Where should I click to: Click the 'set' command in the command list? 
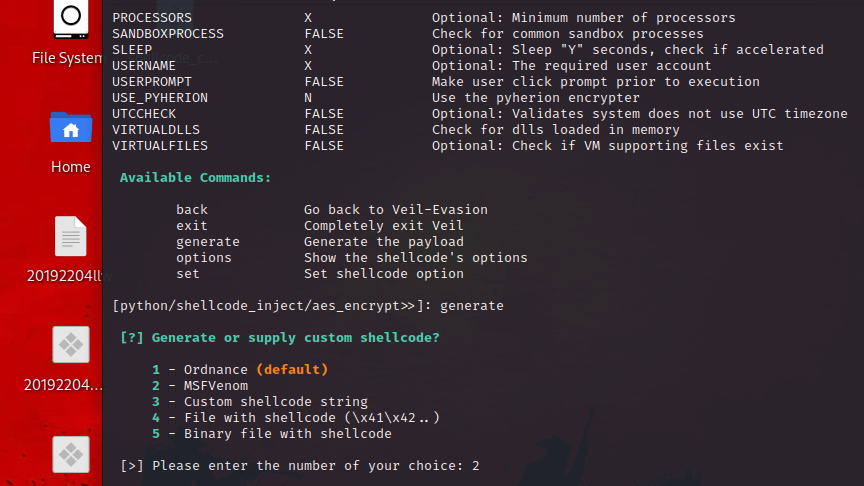point(188,274)
